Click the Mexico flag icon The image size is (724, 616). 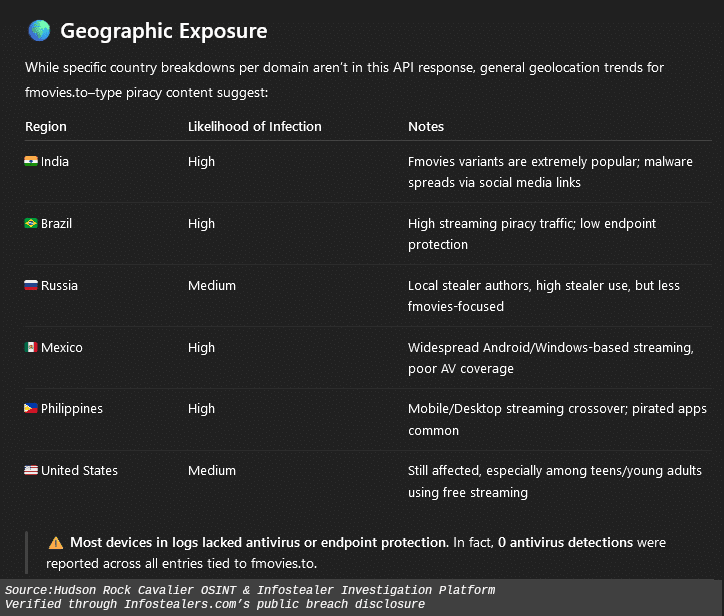click(x=31, y=347)
